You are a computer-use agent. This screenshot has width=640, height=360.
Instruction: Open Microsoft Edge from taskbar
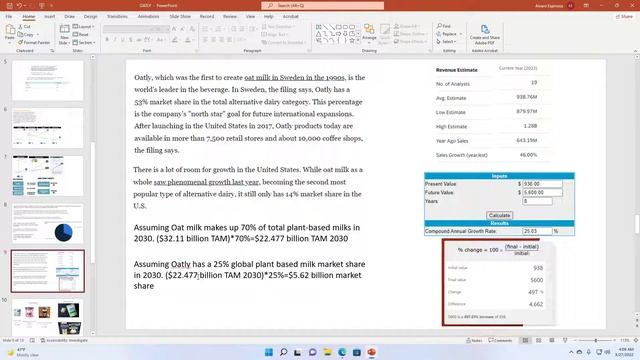coord(342,352)
